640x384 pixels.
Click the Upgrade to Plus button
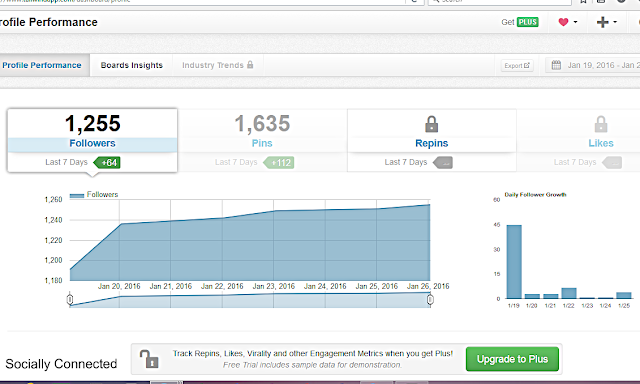[512, 359]
